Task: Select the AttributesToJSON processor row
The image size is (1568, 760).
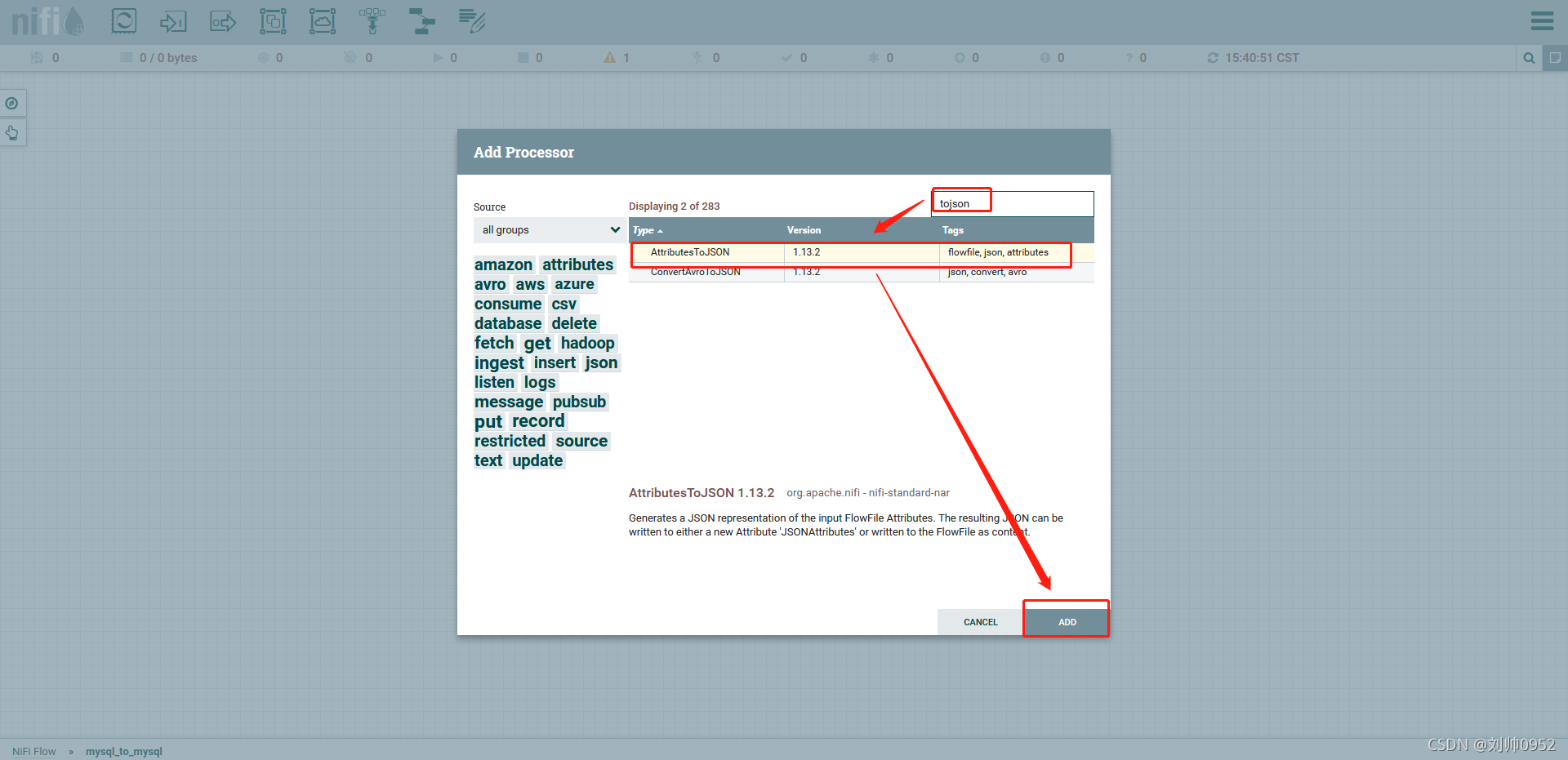Action: click(862, 252)
